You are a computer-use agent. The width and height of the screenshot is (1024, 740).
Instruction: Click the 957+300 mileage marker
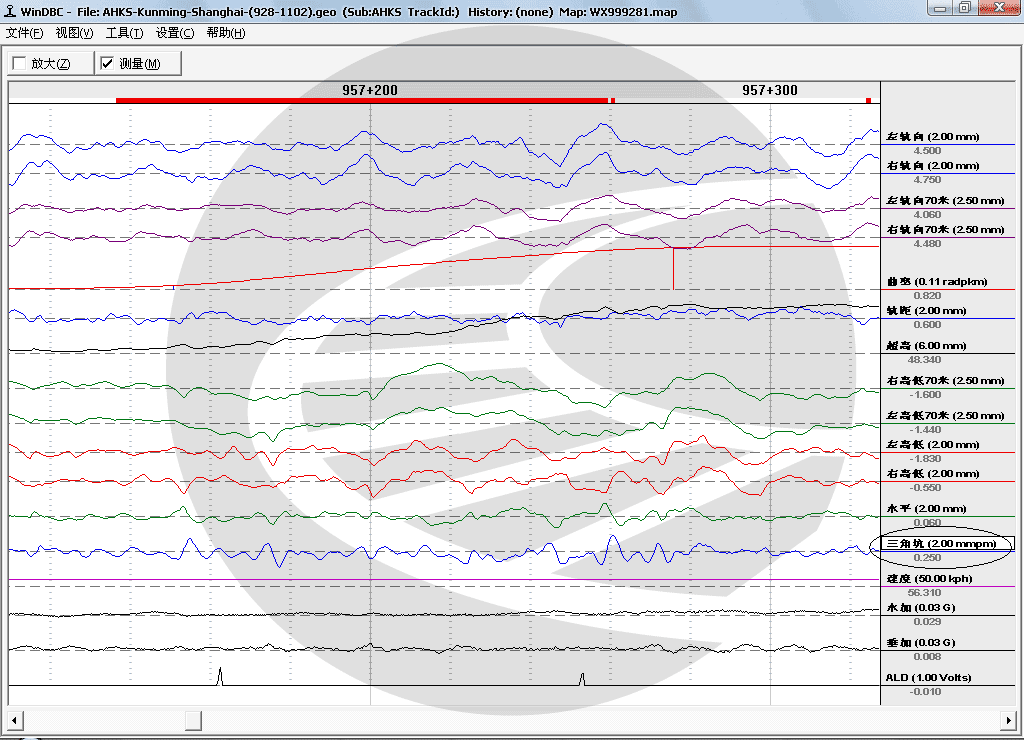tap(769, 90)
